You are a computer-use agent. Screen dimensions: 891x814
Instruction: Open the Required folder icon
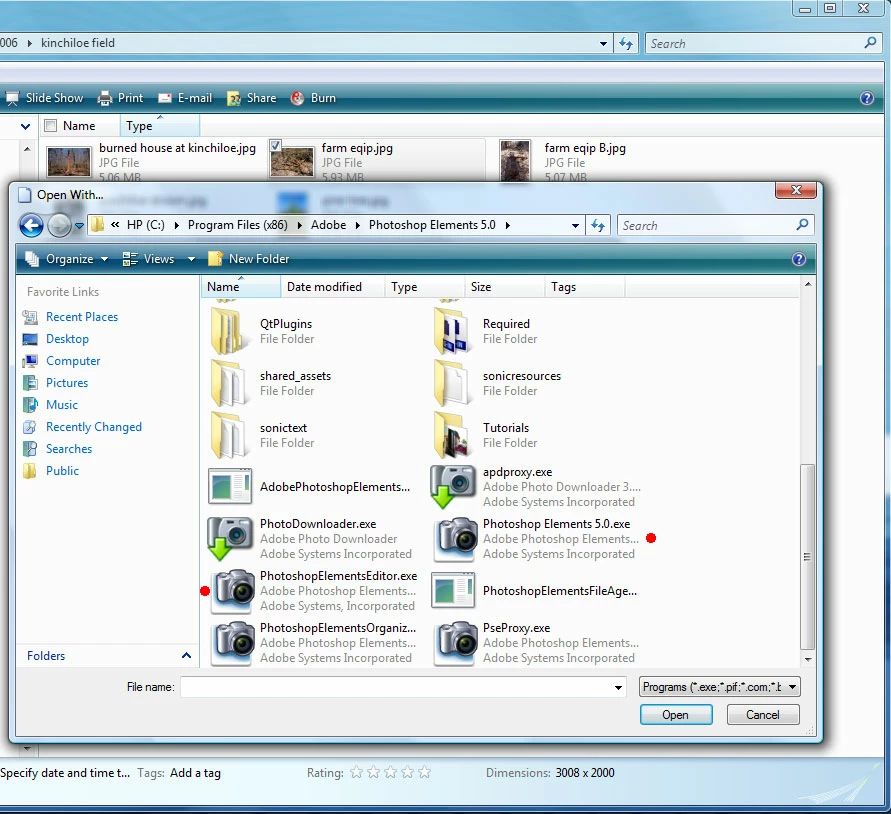tap(452, 331)
